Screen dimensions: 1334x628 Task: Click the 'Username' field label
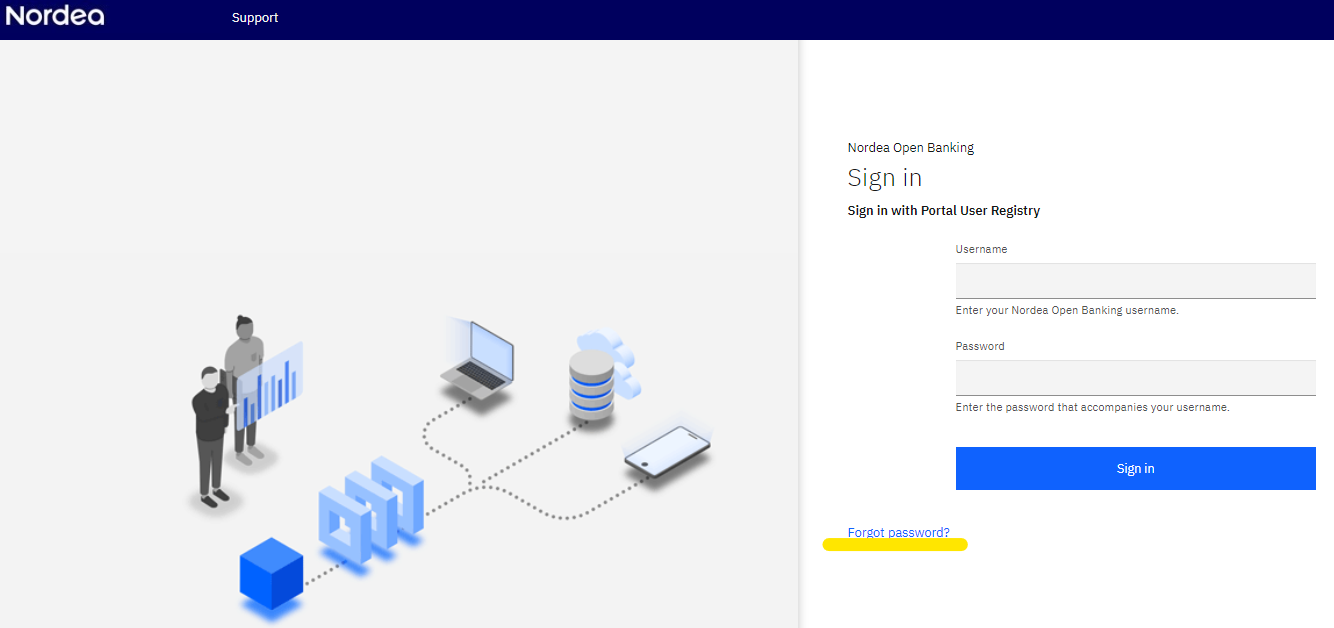(981, 249)
